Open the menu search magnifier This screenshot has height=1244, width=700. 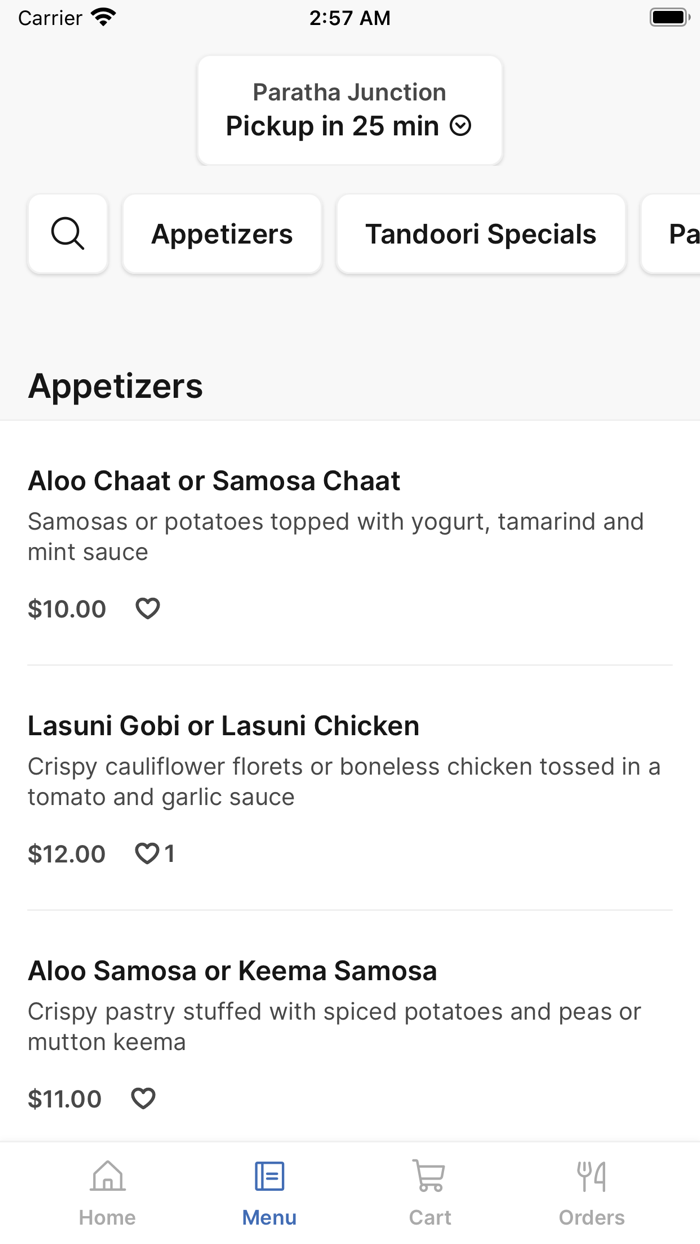[68, 234]
